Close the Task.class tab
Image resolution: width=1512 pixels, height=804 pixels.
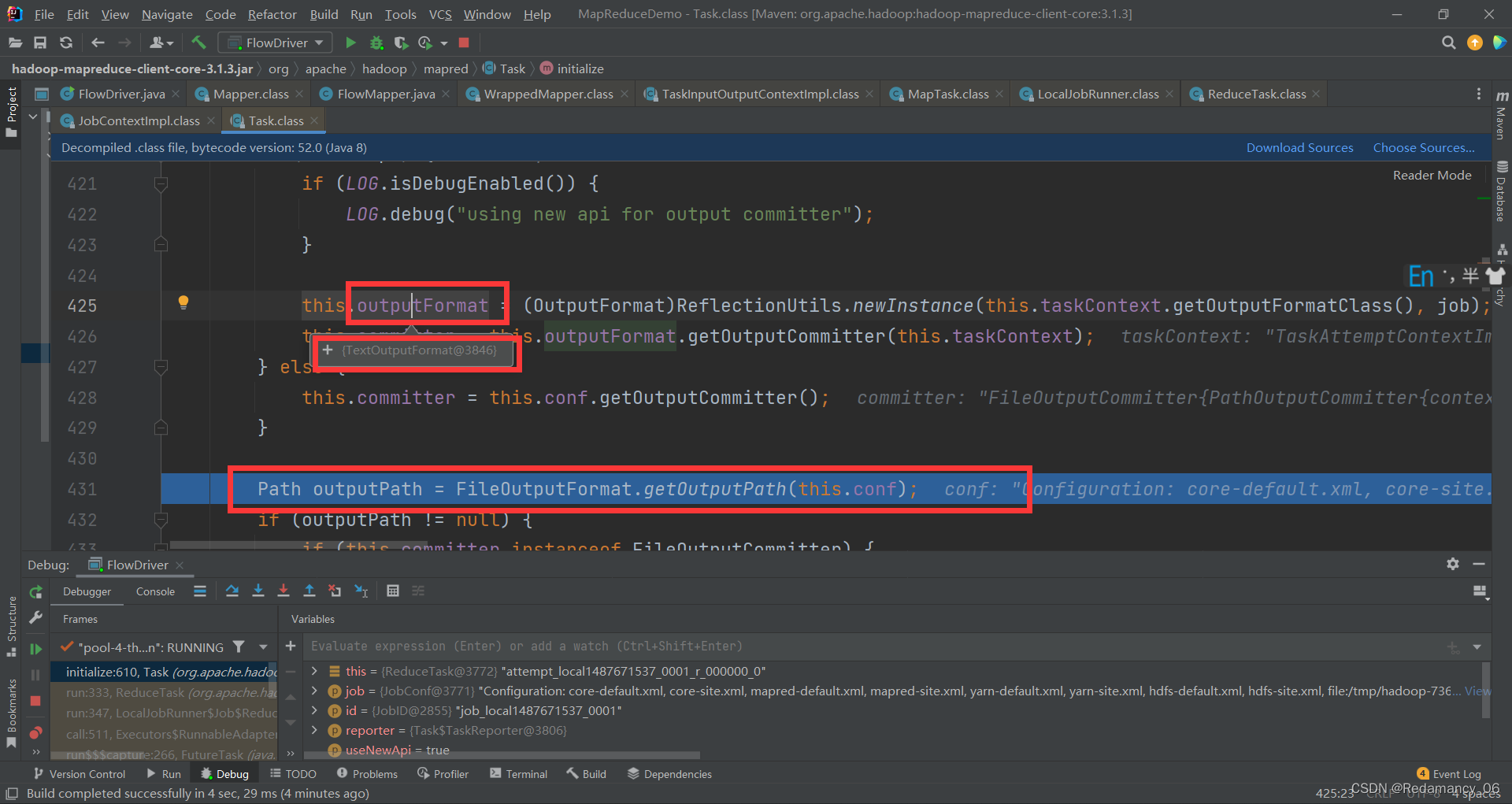coord(314,120)
